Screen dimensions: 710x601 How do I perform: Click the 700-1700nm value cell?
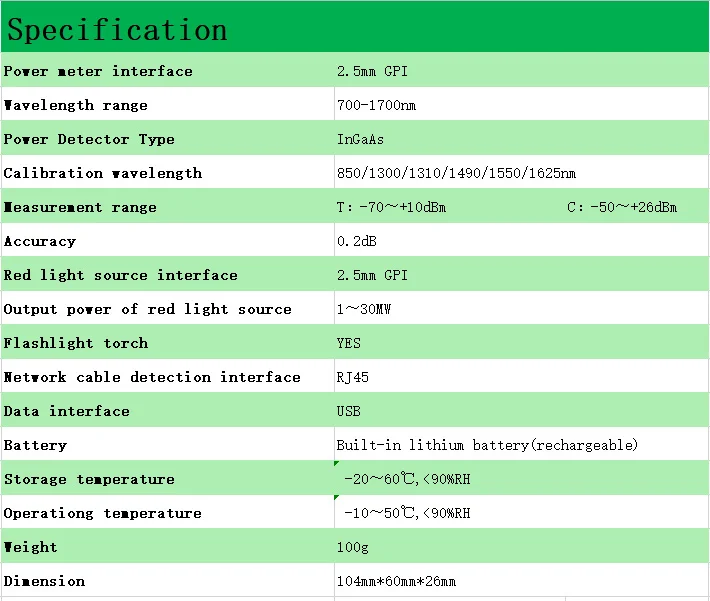(522, 104)
